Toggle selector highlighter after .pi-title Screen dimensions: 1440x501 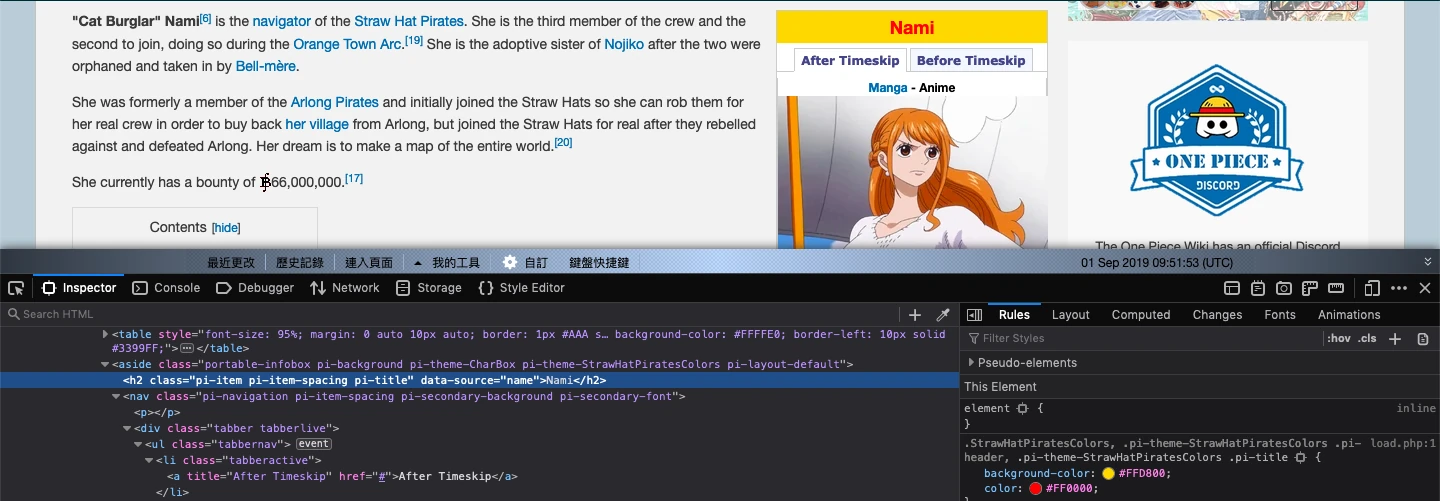1300,457
